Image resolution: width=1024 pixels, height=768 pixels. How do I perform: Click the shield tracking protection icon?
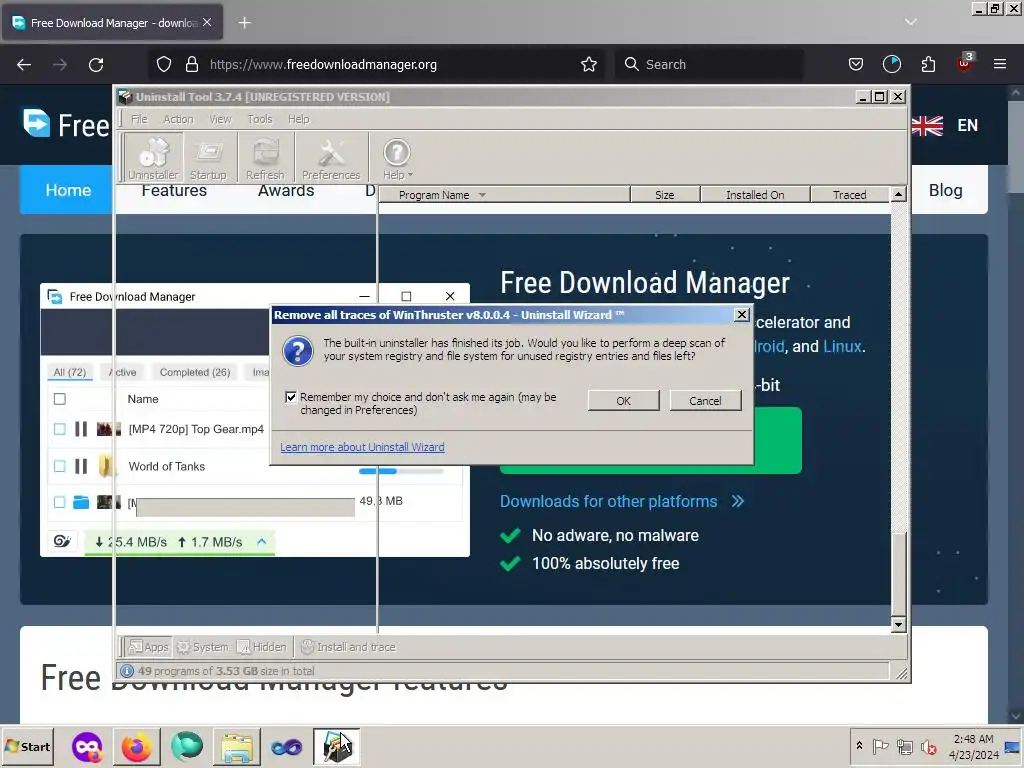[164, 64]
